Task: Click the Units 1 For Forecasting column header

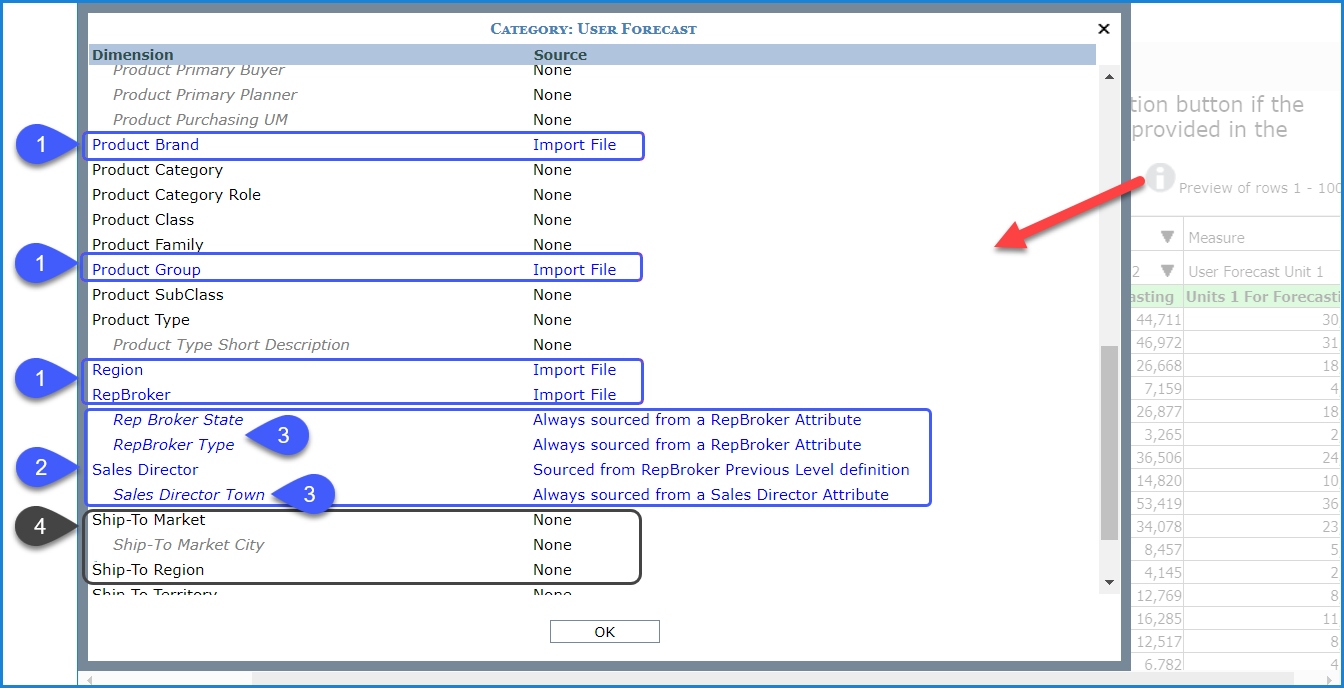Action: pyautogui.click(x=1262, y=297)
